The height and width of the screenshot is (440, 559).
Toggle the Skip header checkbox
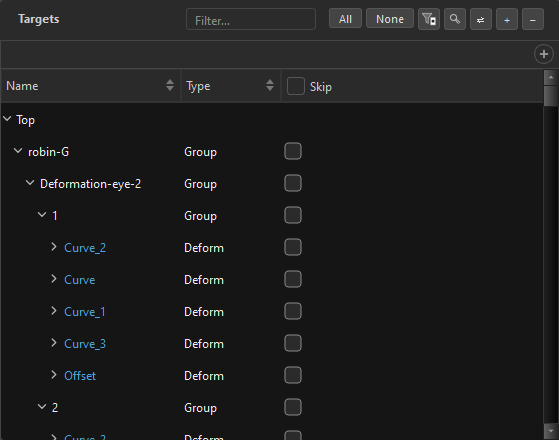(296, 86)
